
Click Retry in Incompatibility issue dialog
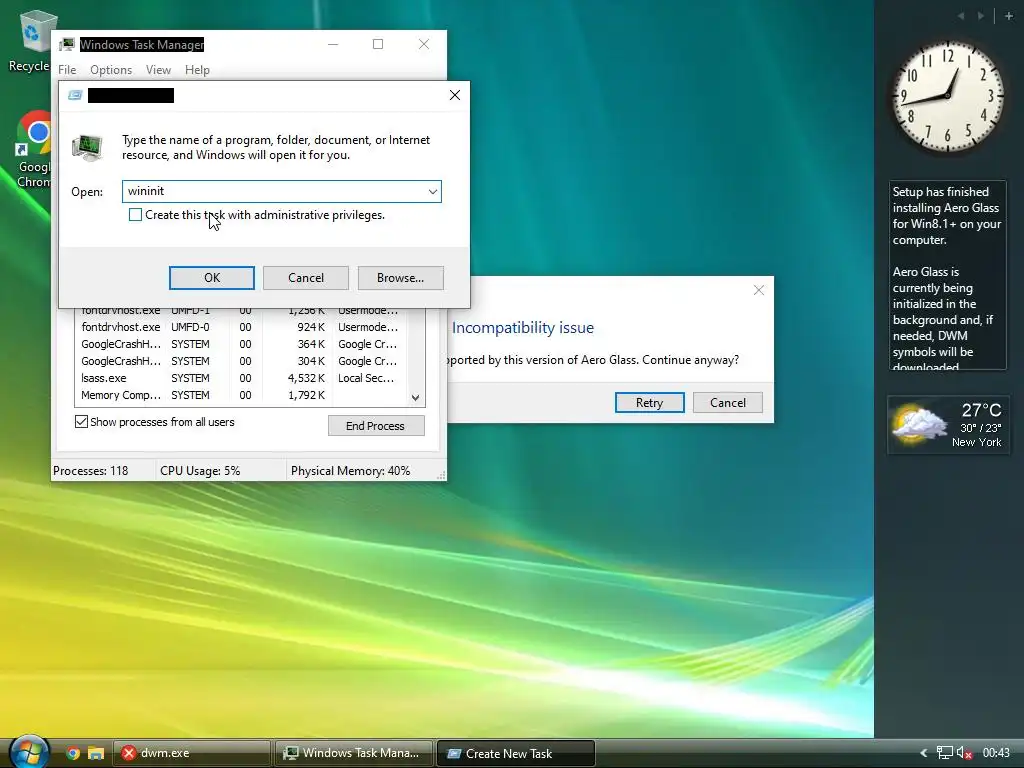[649, 403]
